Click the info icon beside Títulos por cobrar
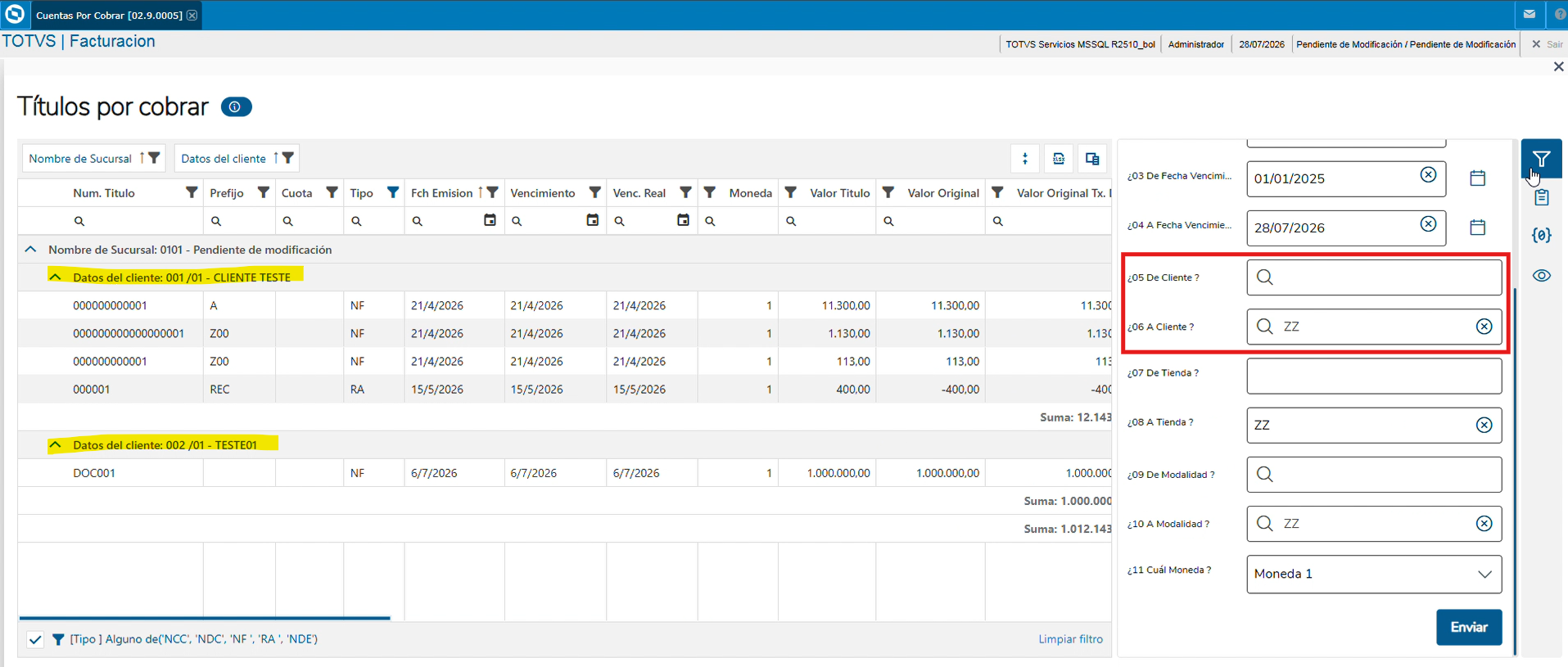The image size is (1568, 667). (236, 107)
